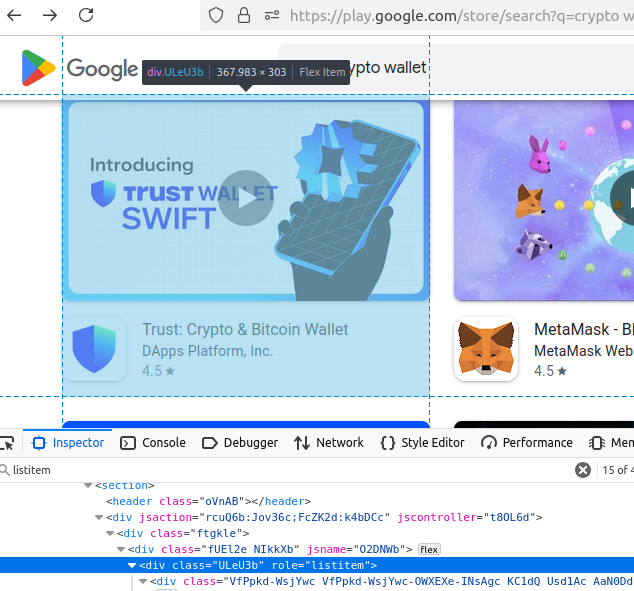
Task: Click the '15 of' search result counter
Action: point(617,470)
